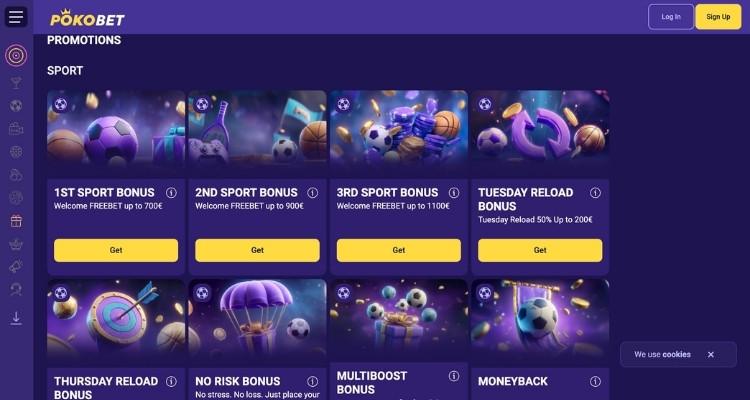Open the cocktail glass sidebar icon

[x=16, y=83]
